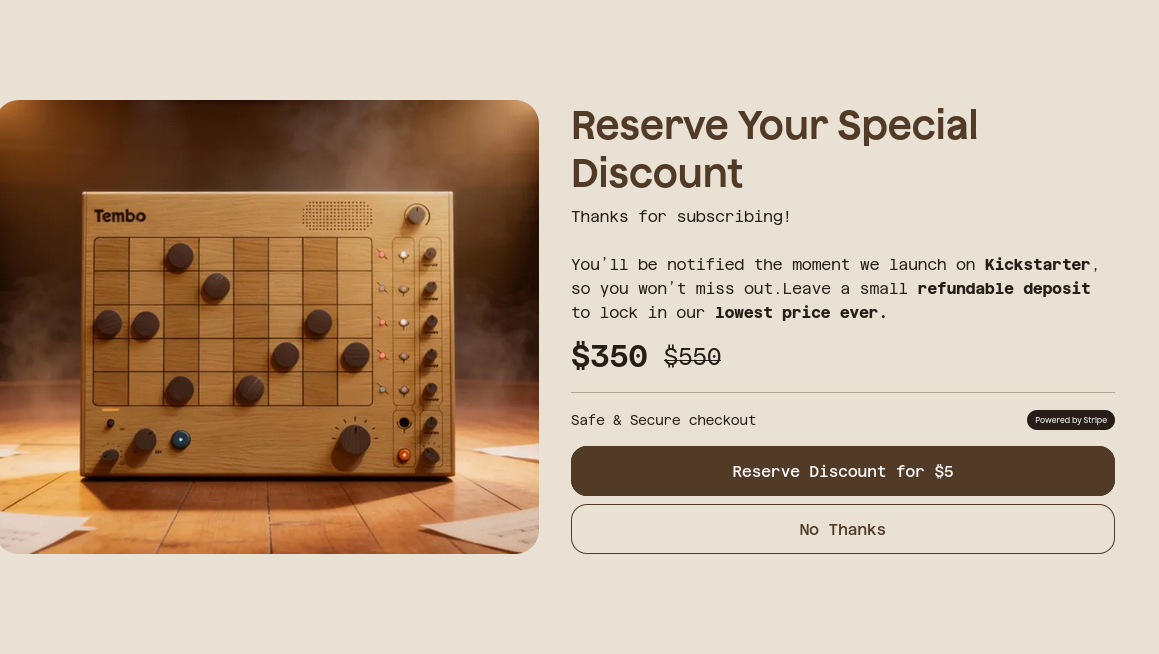Click the Safe & Secure checkout label

[x=663, y=421]
